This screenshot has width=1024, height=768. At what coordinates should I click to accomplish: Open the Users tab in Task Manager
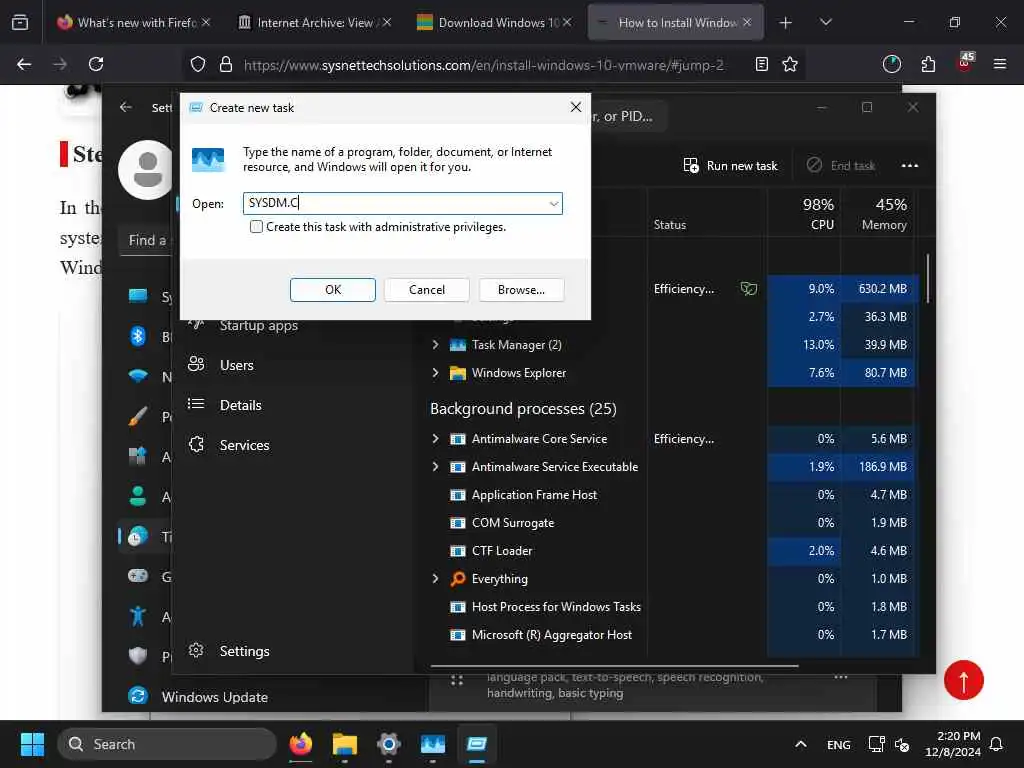[x=236, y=365]
